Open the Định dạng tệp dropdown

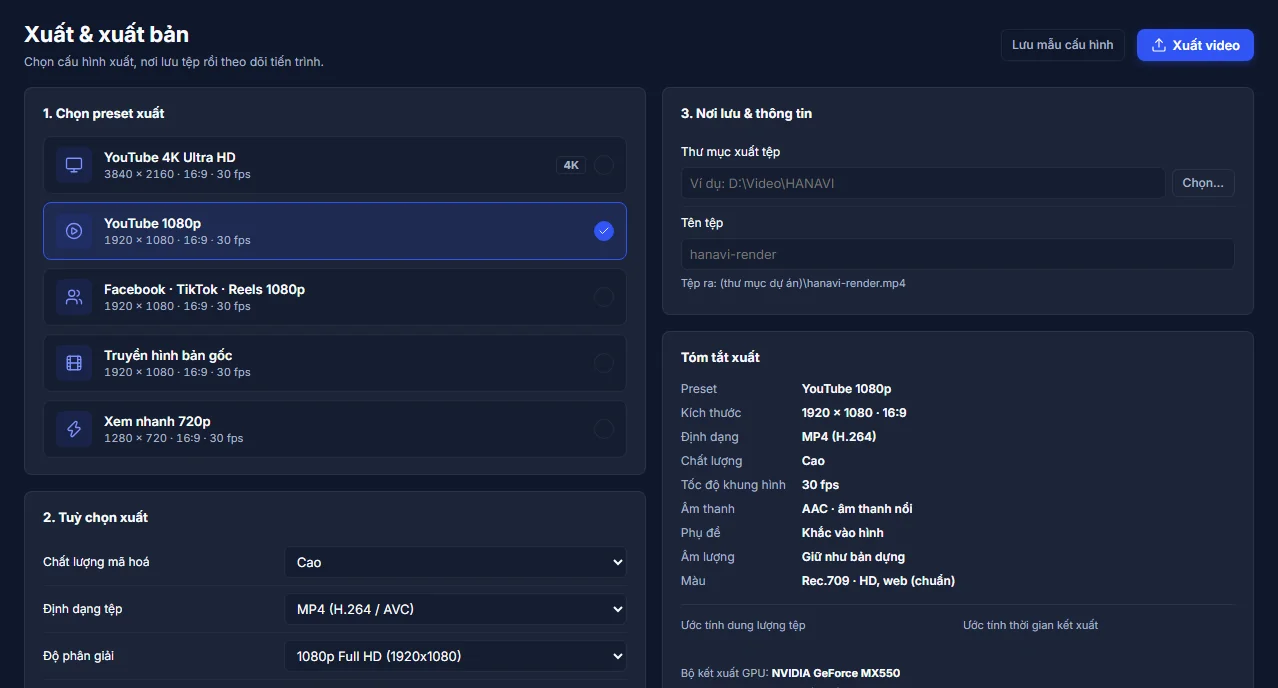(x=455, y=609)
